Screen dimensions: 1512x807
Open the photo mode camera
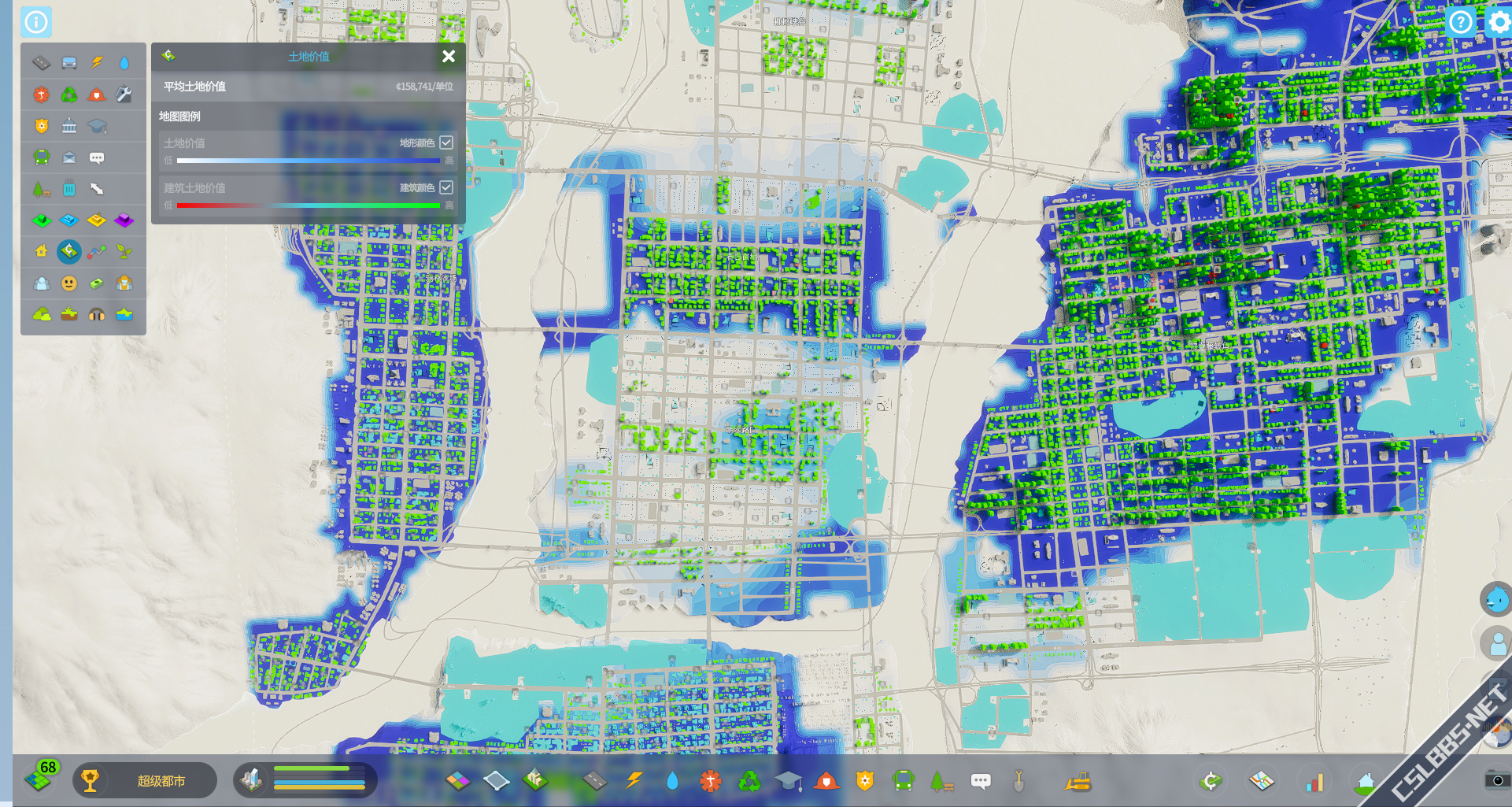tap(1497, 780)
